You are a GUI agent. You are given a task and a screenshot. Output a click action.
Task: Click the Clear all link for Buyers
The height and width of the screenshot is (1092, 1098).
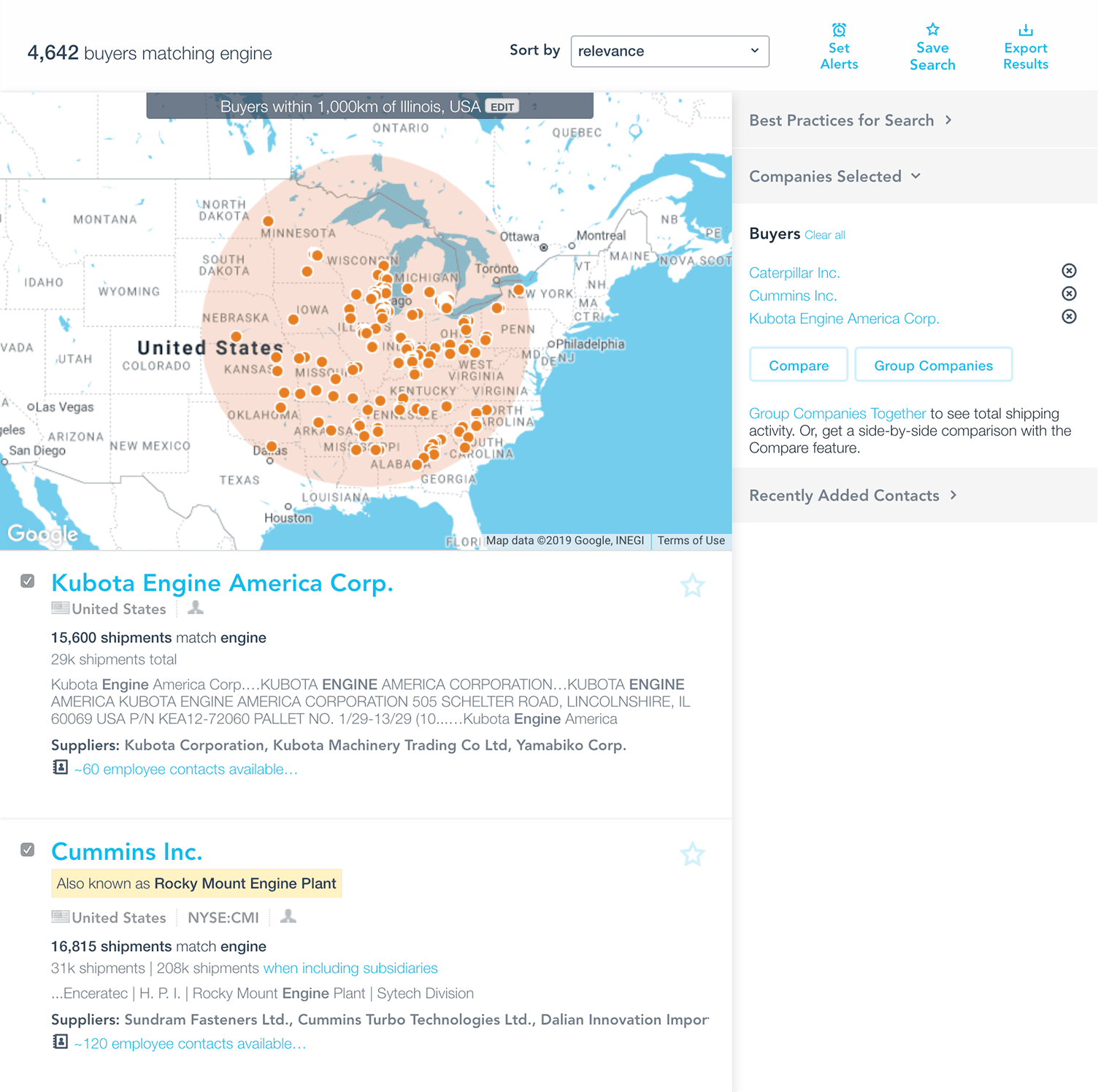tap(825, 234)
